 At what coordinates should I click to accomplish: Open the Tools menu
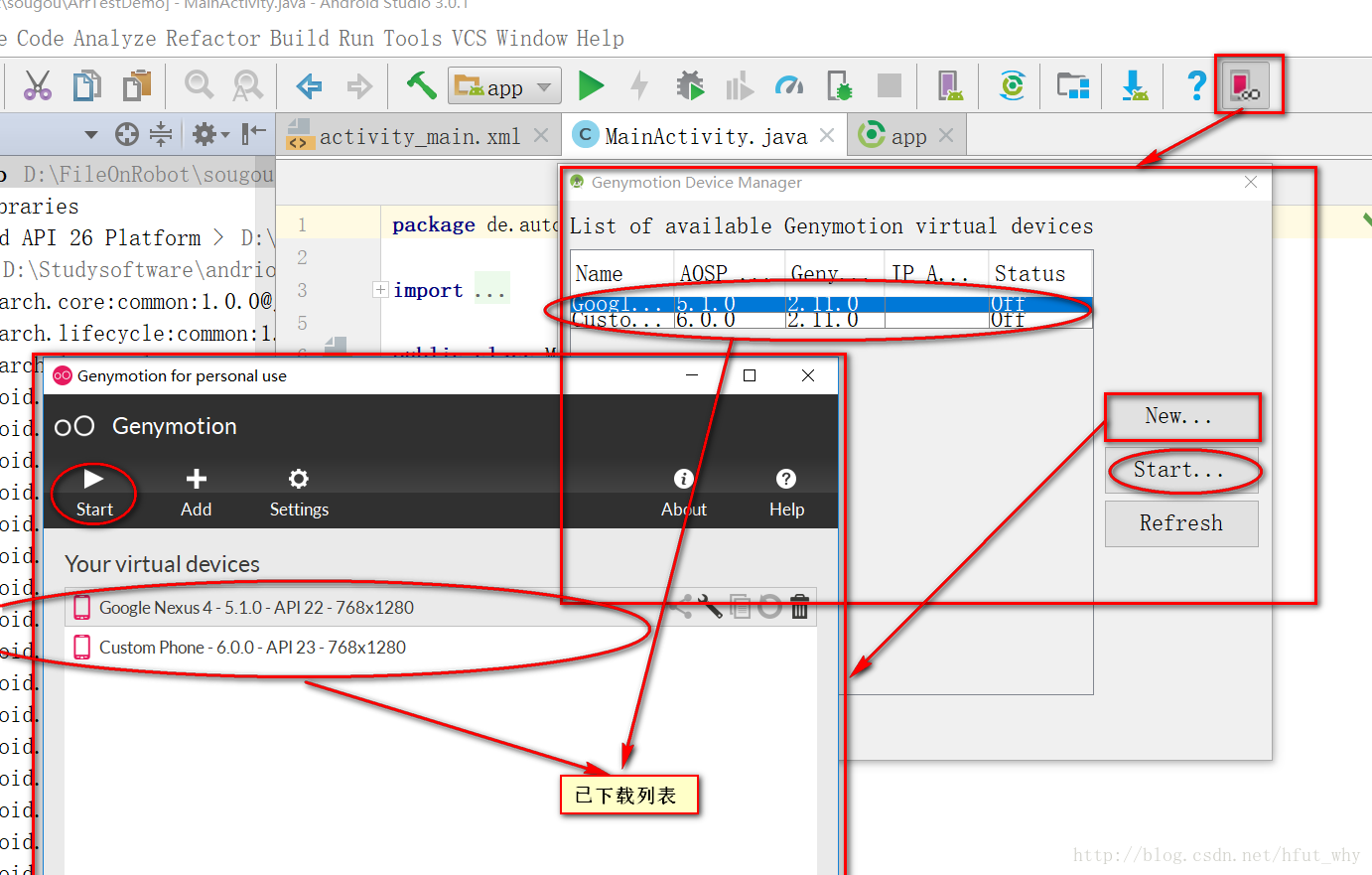tap(413, 39)
